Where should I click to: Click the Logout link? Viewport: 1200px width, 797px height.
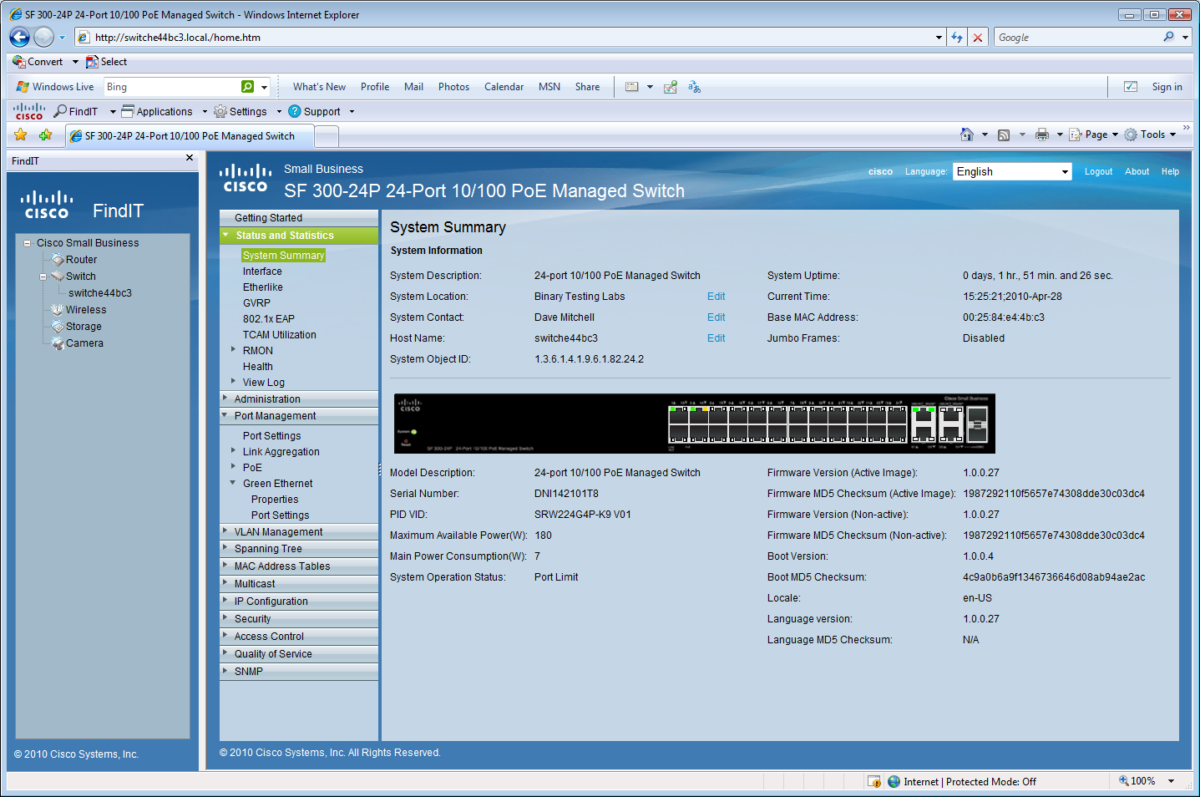pyautogui.click(x=1098, y=171)
